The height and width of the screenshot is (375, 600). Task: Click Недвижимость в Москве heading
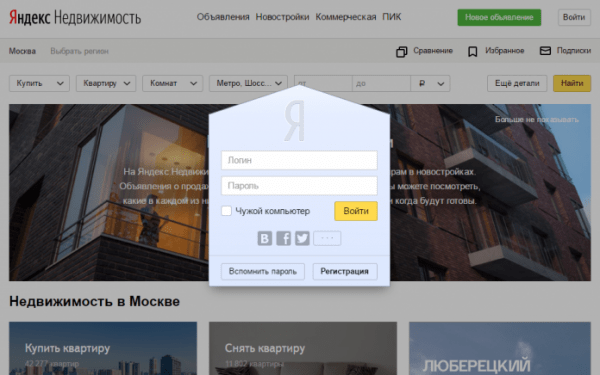(x=95, y=301)
